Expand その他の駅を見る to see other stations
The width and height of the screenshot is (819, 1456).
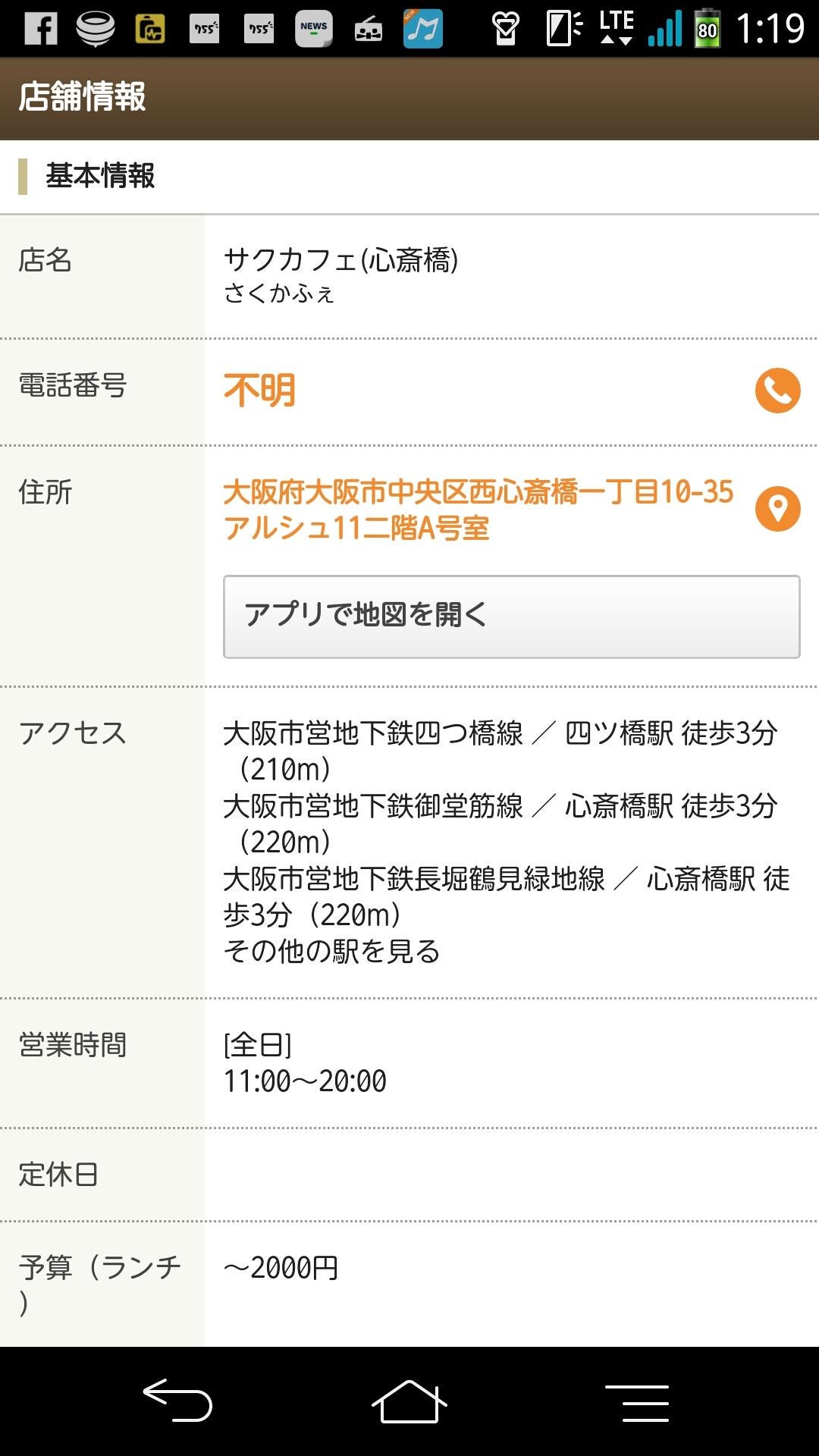[331, 951]
